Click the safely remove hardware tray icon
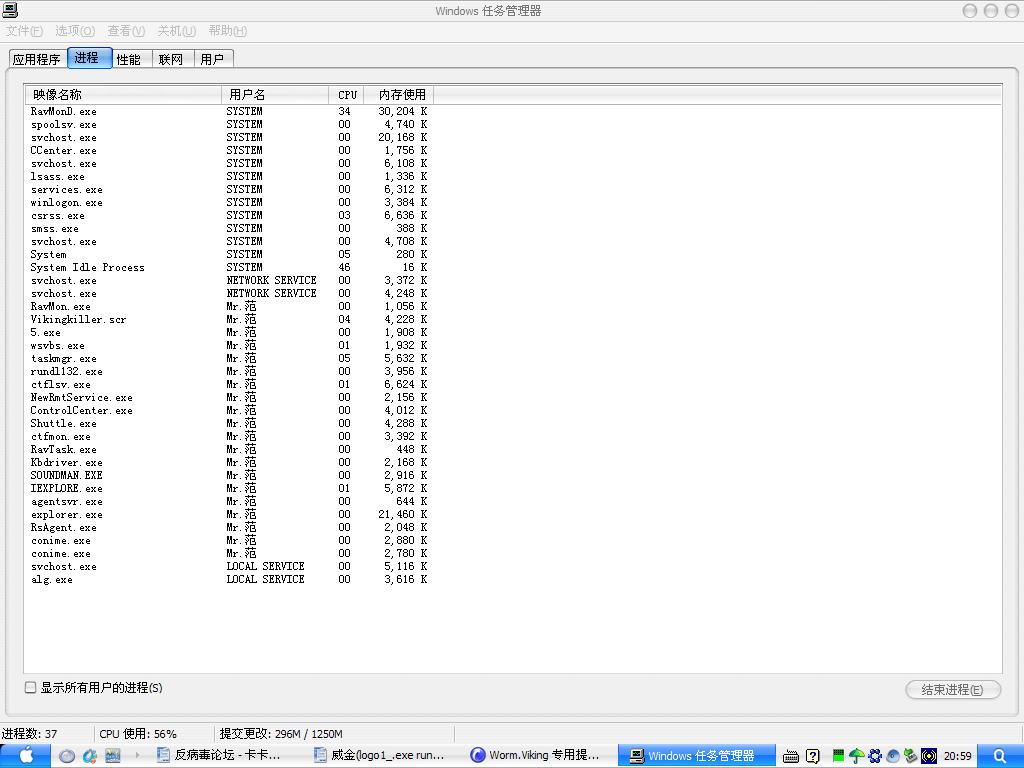 pyautogui.click(x=910, y=756)
